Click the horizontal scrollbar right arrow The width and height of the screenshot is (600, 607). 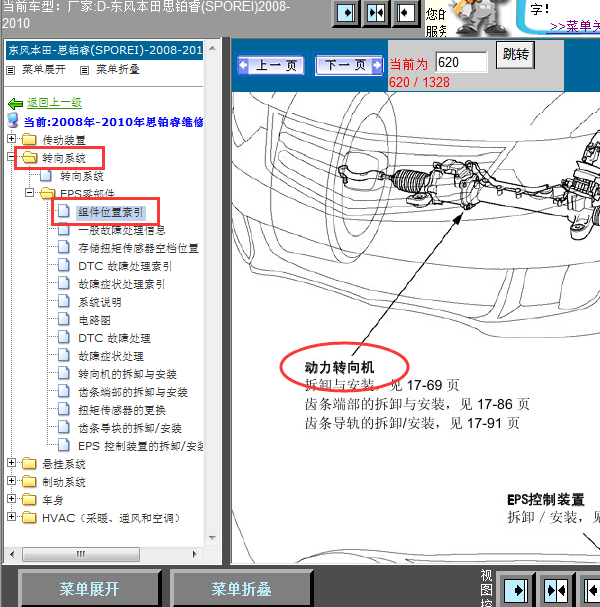[195, 554]
